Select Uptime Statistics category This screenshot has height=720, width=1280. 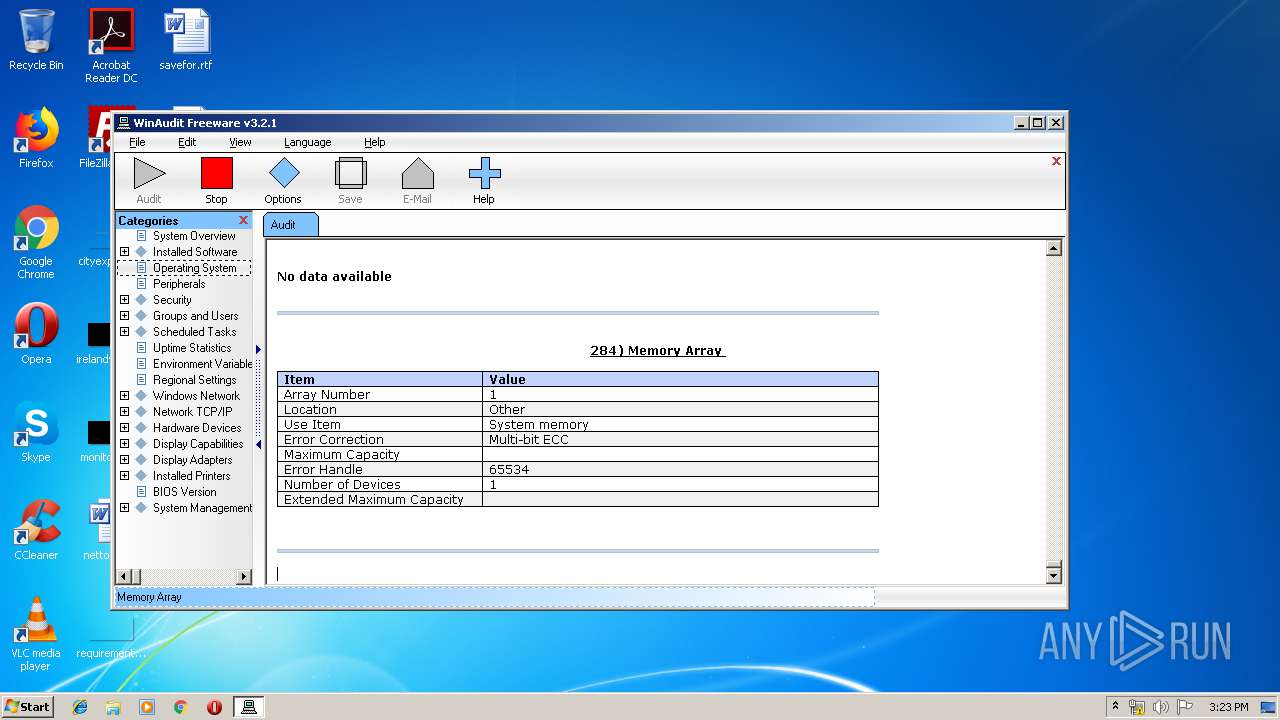point(192,348)
